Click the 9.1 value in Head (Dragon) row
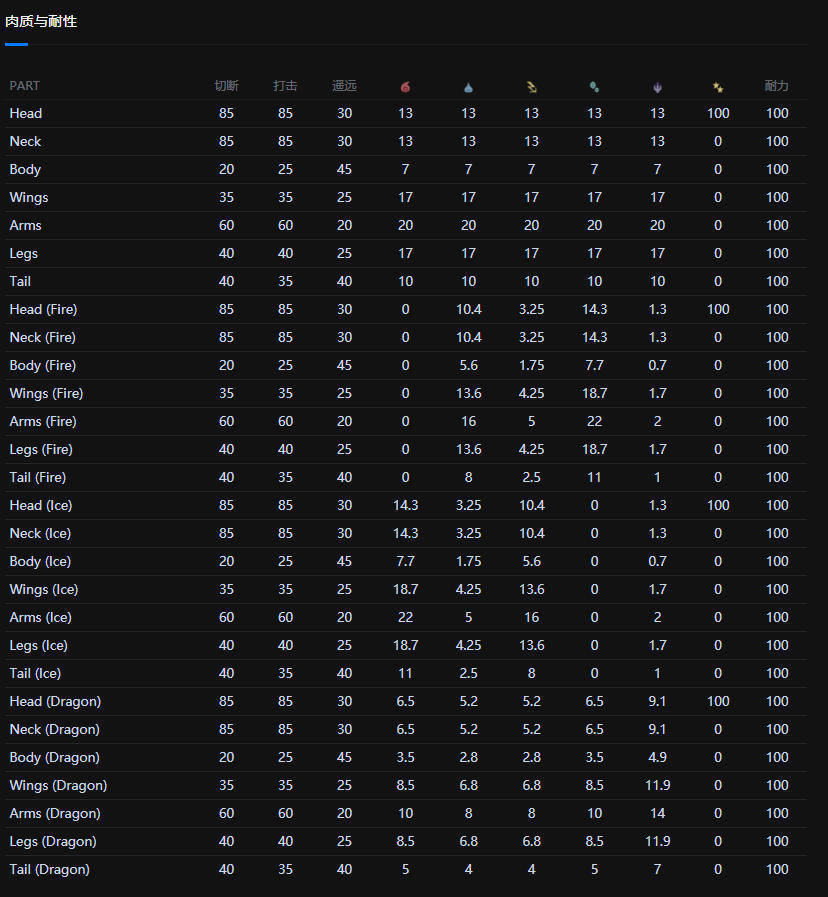 tap(657, 702)
